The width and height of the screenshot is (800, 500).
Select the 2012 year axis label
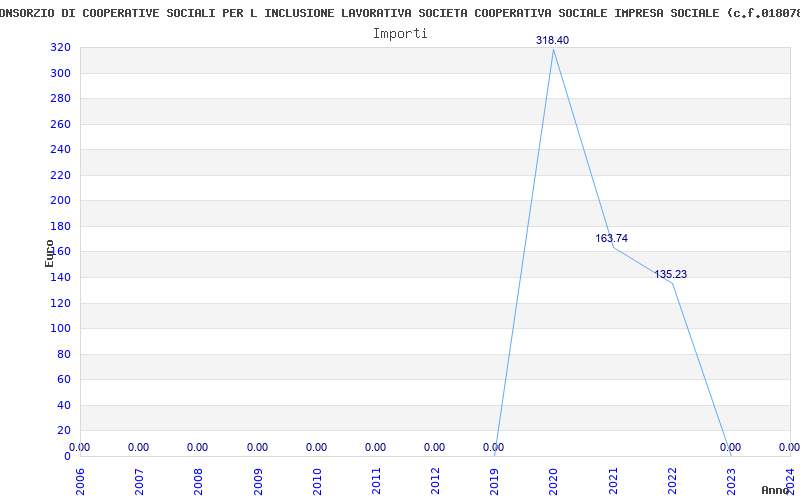tap(435, 481)
